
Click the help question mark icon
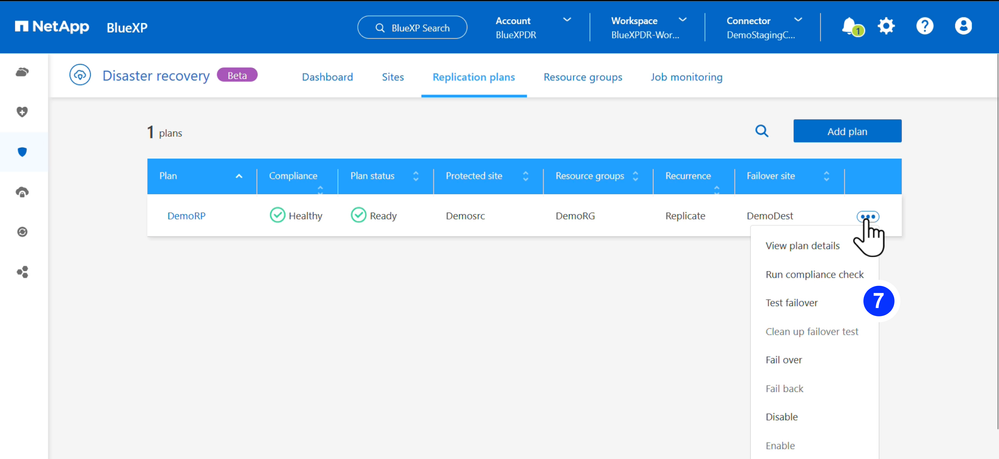[x=925, y=26]
